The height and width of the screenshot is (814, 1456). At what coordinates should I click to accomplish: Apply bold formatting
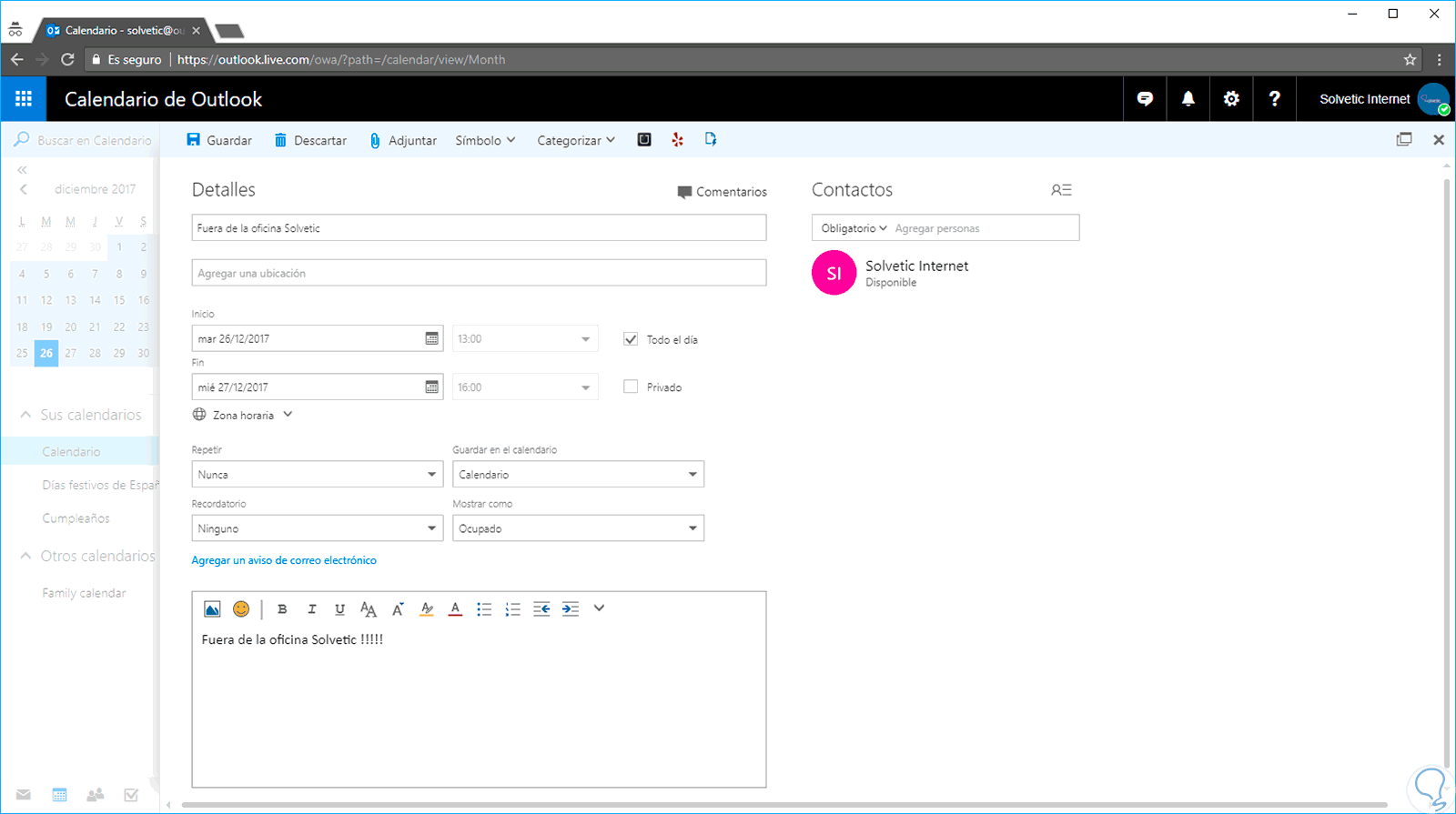pyautogui.click(x=282, y=609)
